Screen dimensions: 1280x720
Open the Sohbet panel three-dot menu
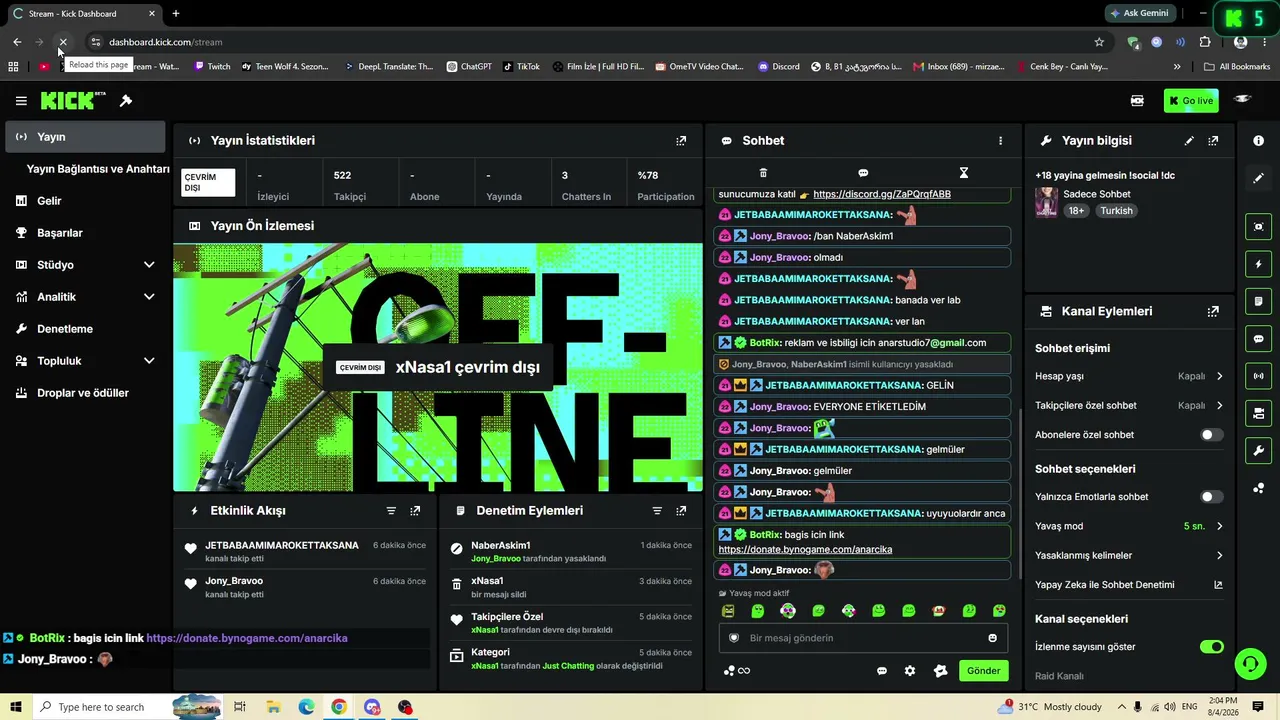[x=1000, y=141]
